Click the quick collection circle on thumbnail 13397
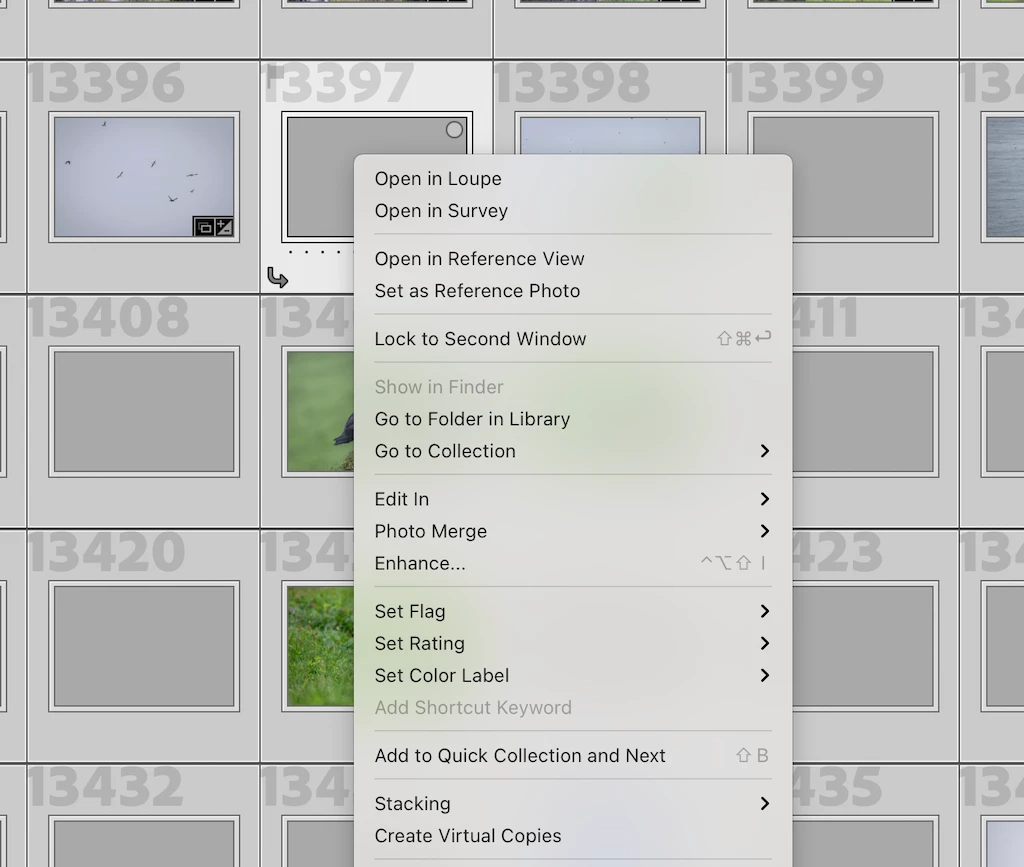This screenshot has width=1024, height=867. tap(455, 129)
